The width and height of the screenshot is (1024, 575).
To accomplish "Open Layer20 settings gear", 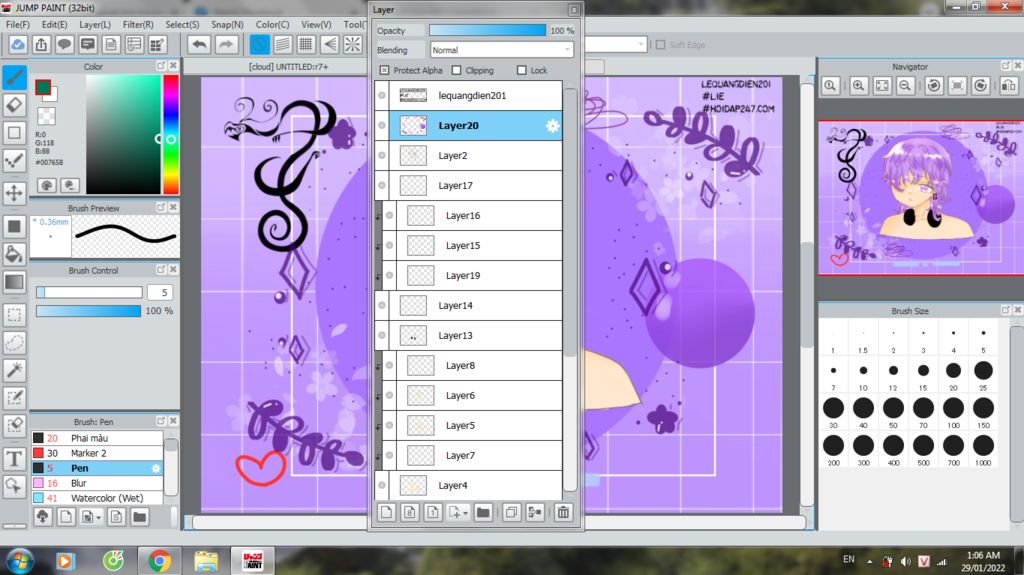I will [552, 125].
